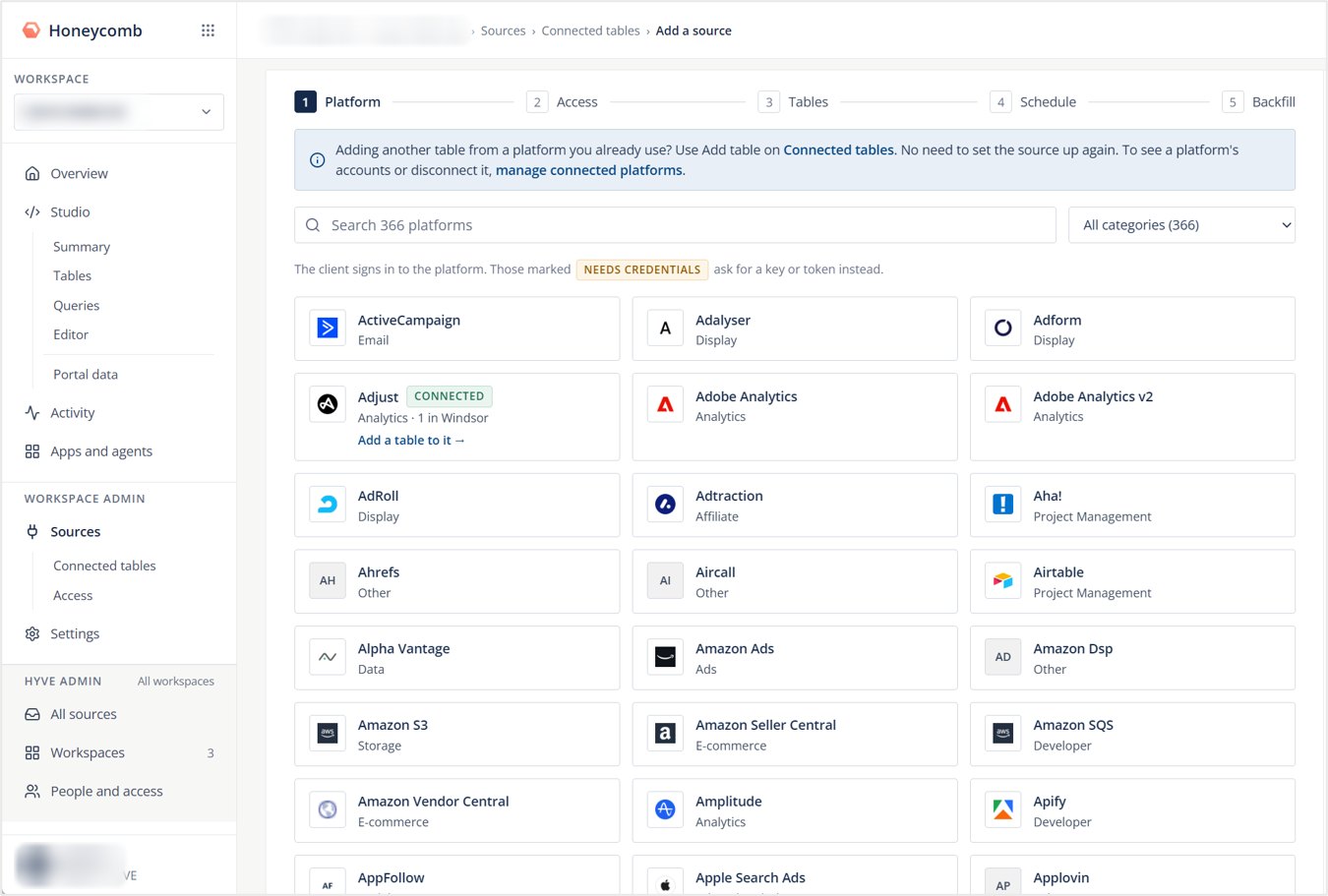Select the Adtraction logo icon
This screenshot has height=896, width=1328.
tap(665, 505)
